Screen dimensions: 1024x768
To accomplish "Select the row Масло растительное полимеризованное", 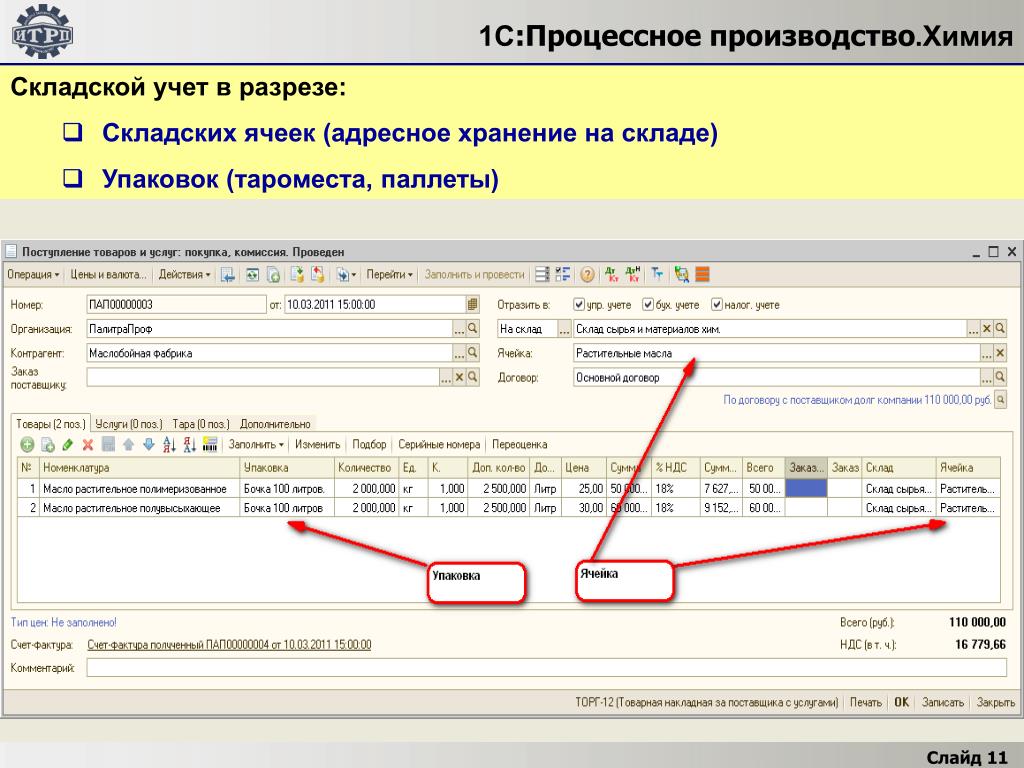I will pyautogui.click(x=508, y=488).
